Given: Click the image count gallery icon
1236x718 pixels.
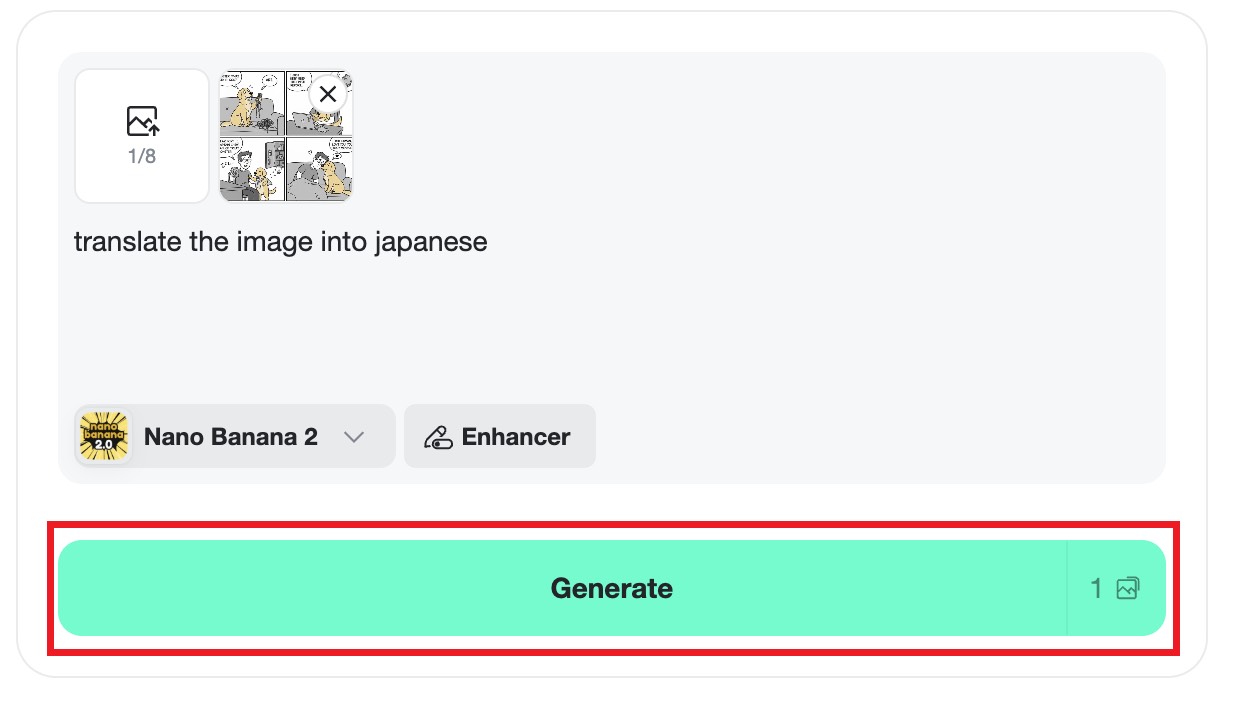Looking at the screenshot, I should point(1128,588).
